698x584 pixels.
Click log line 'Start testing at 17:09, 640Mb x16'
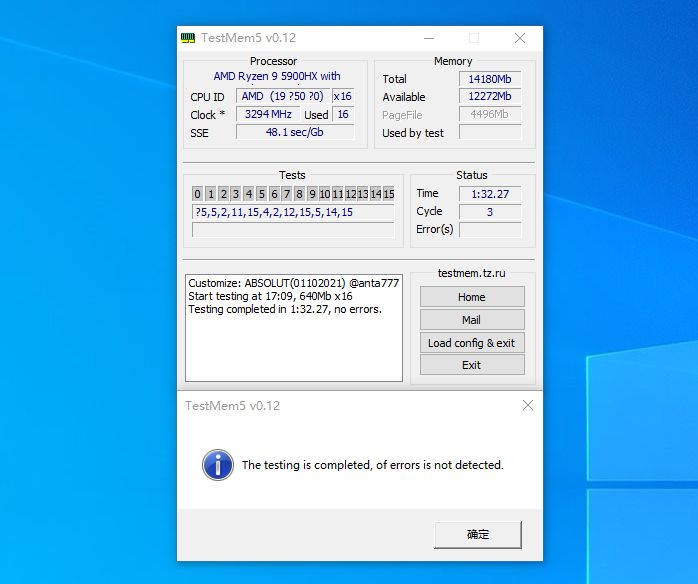point(270,296)
